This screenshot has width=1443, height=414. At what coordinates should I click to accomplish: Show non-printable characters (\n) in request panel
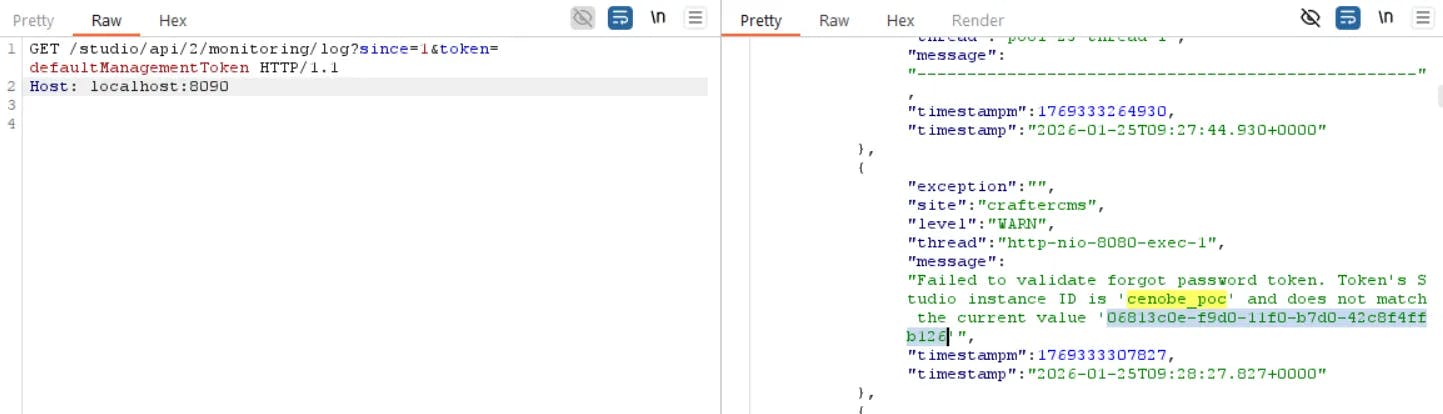click(x=658, y=18)
